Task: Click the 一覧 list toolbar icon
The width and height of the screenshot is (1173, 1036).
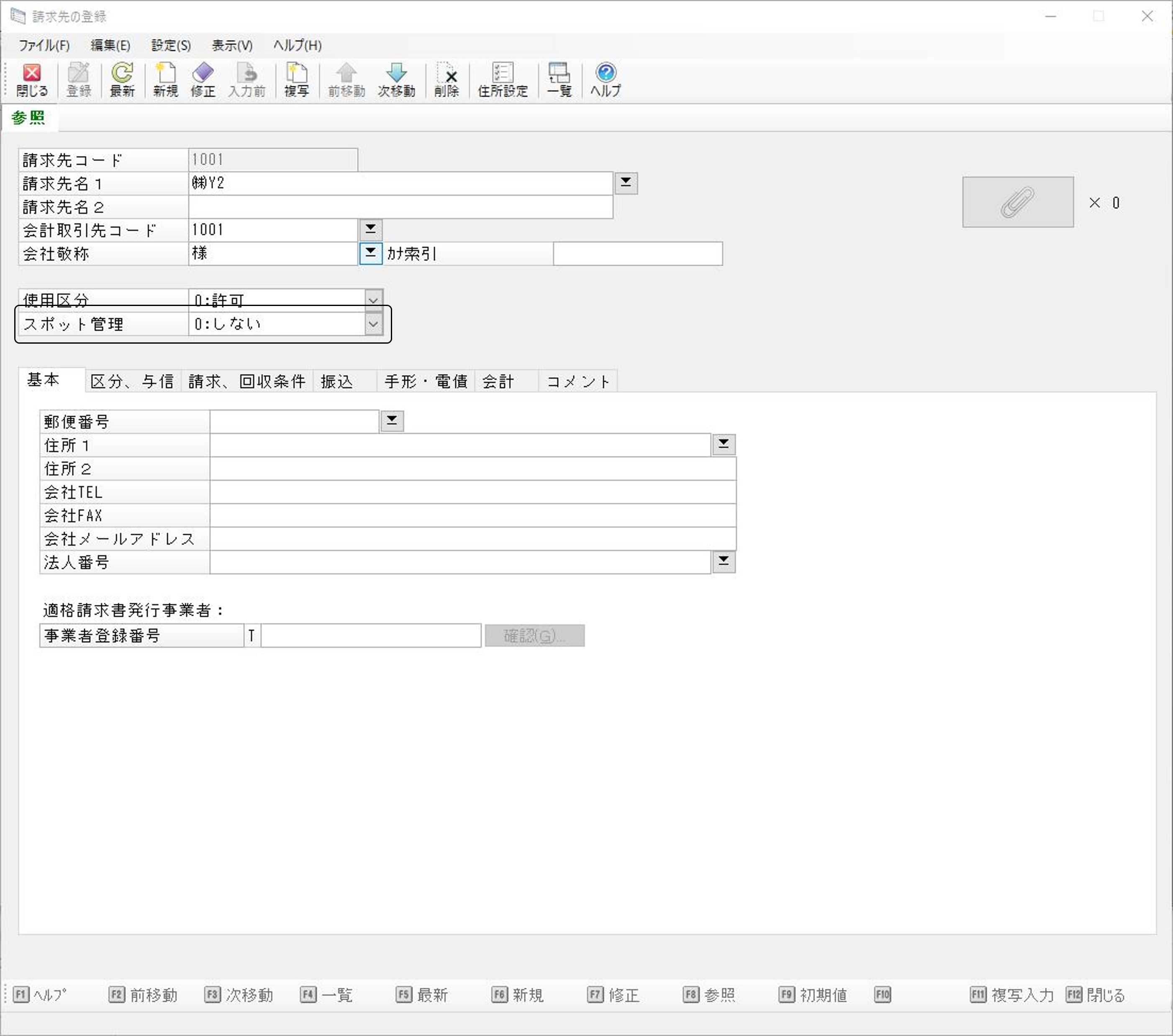Action: [559, 79]
